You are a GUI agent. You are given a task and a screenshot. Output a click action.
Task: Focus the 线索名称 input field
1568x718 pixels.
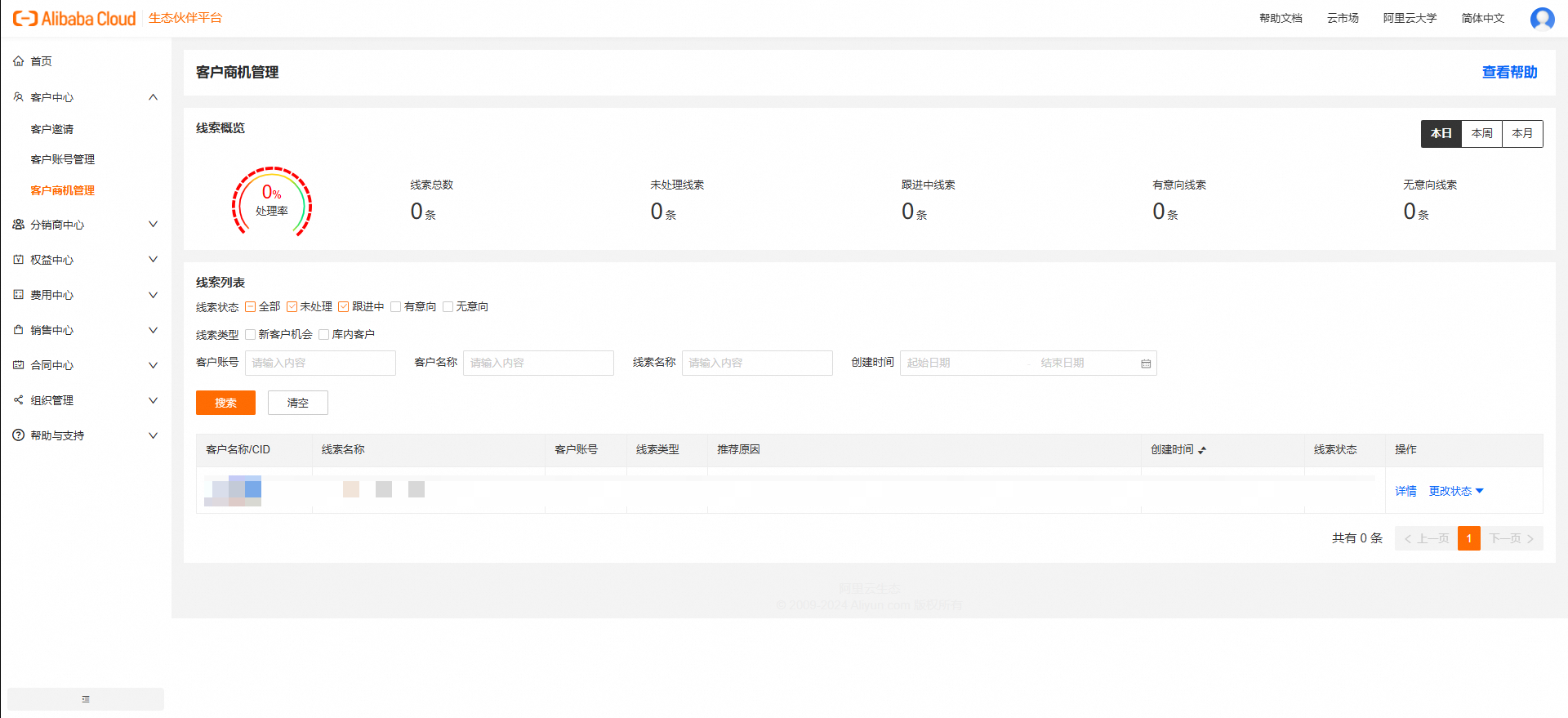click(757, 363)
